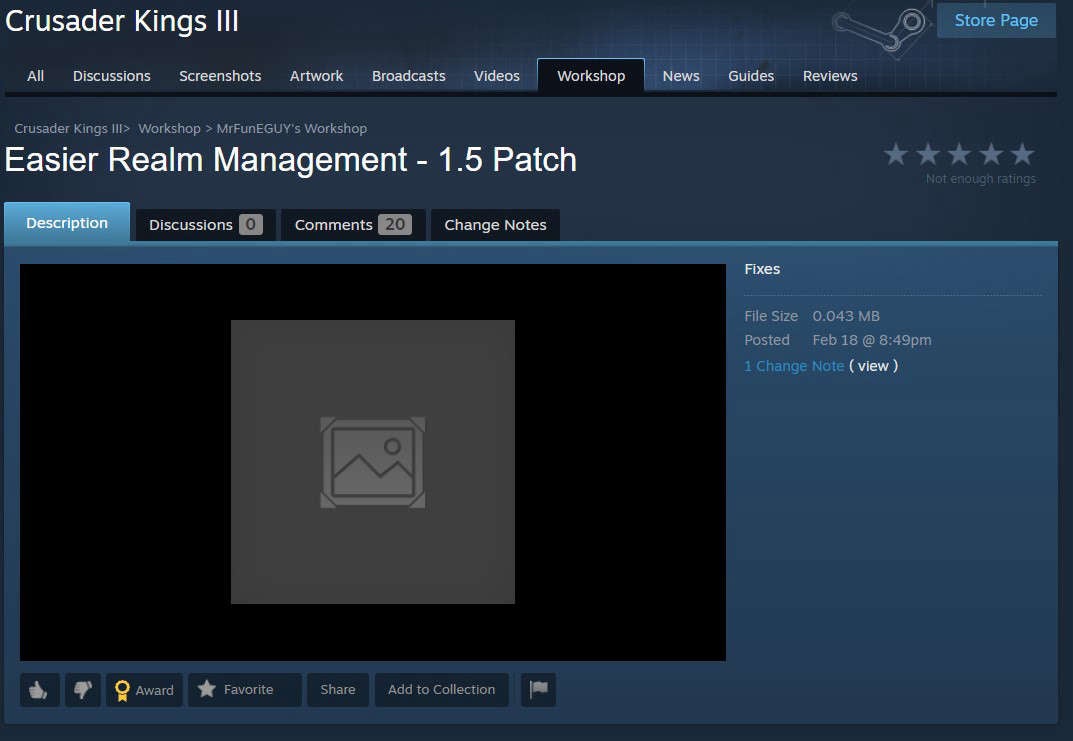
Task: Give a thumbs up rating to this mod
Action: click(x=39, y=689)
